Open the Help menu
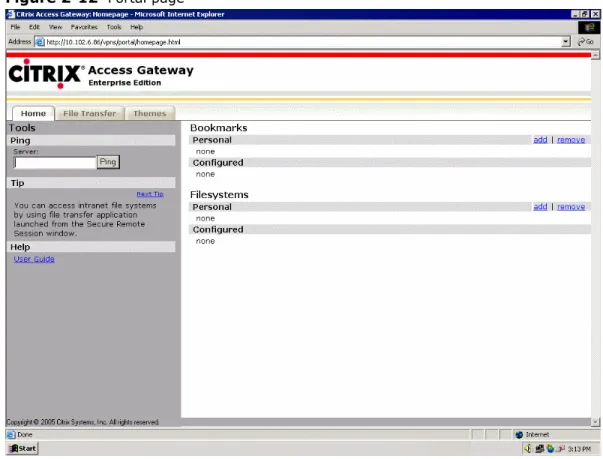 tap(137, 27)
